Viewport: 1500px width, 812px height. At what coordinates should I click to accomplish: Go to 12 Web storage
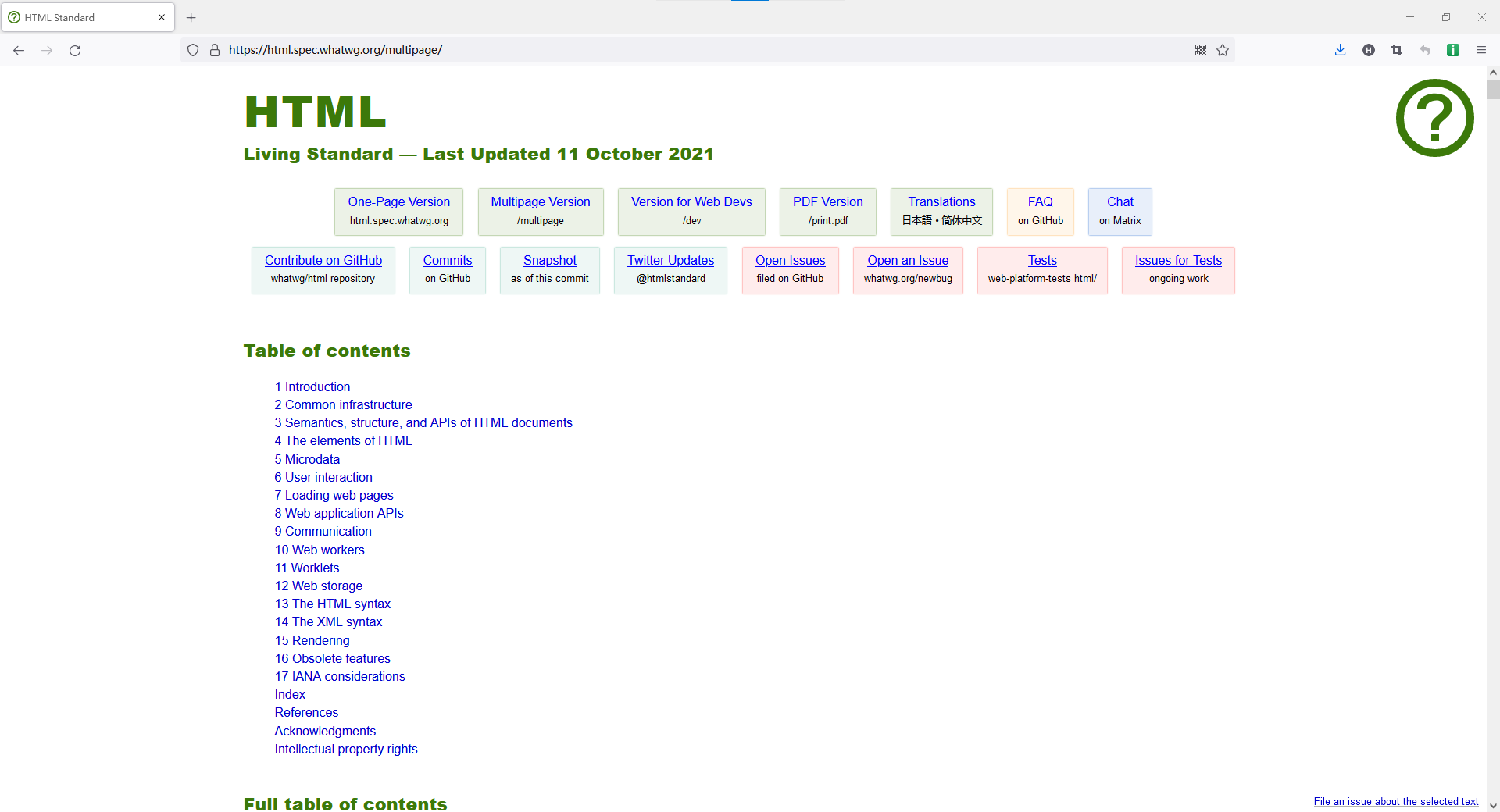point(319,586)
